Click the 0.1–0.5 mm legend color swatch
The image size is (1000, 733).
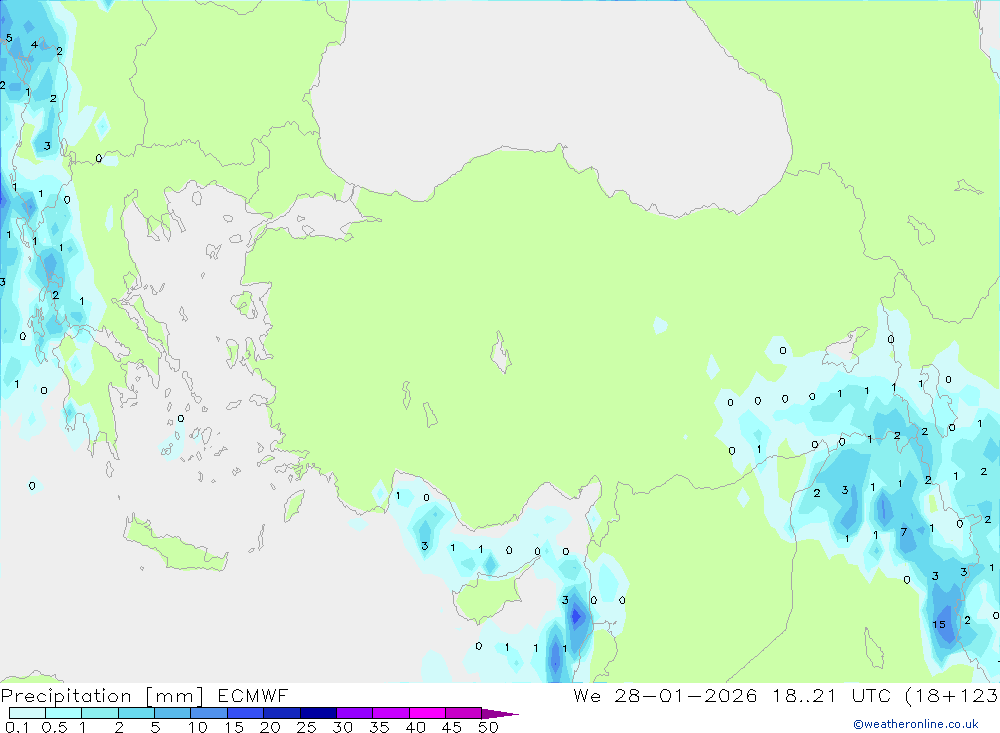27,713
